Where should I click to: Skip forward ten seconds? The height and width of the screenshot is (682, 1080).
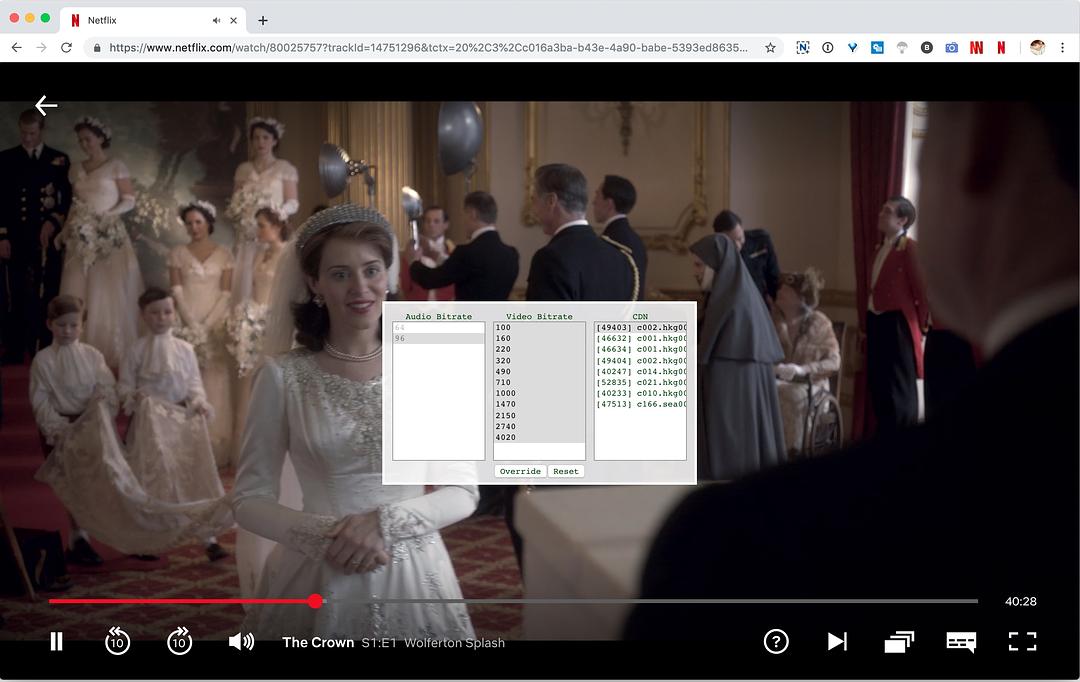pyautogui.click(x=179, y=641)
